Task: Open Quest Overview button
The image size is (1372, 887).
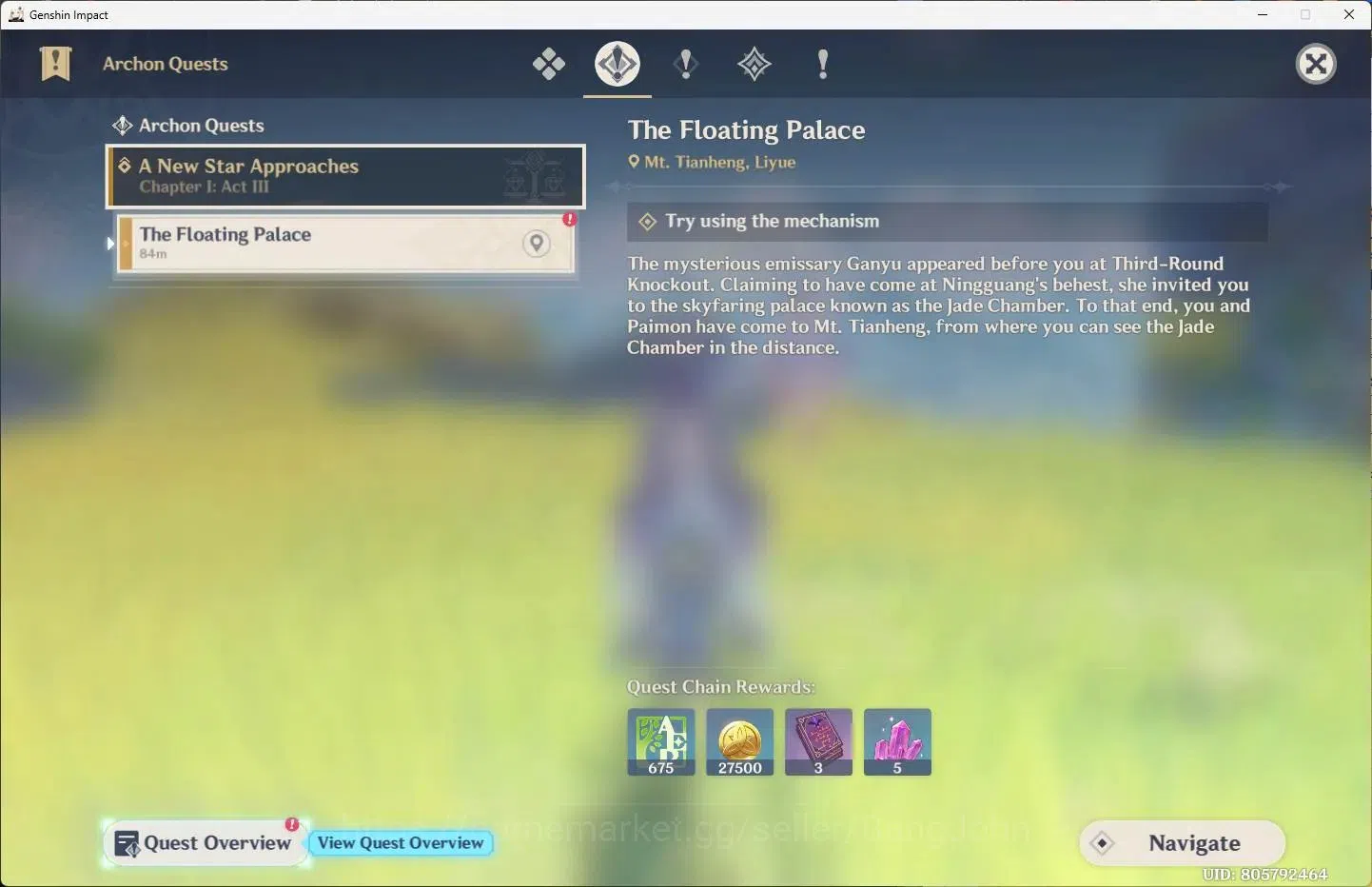Action: tap(206, 843)
